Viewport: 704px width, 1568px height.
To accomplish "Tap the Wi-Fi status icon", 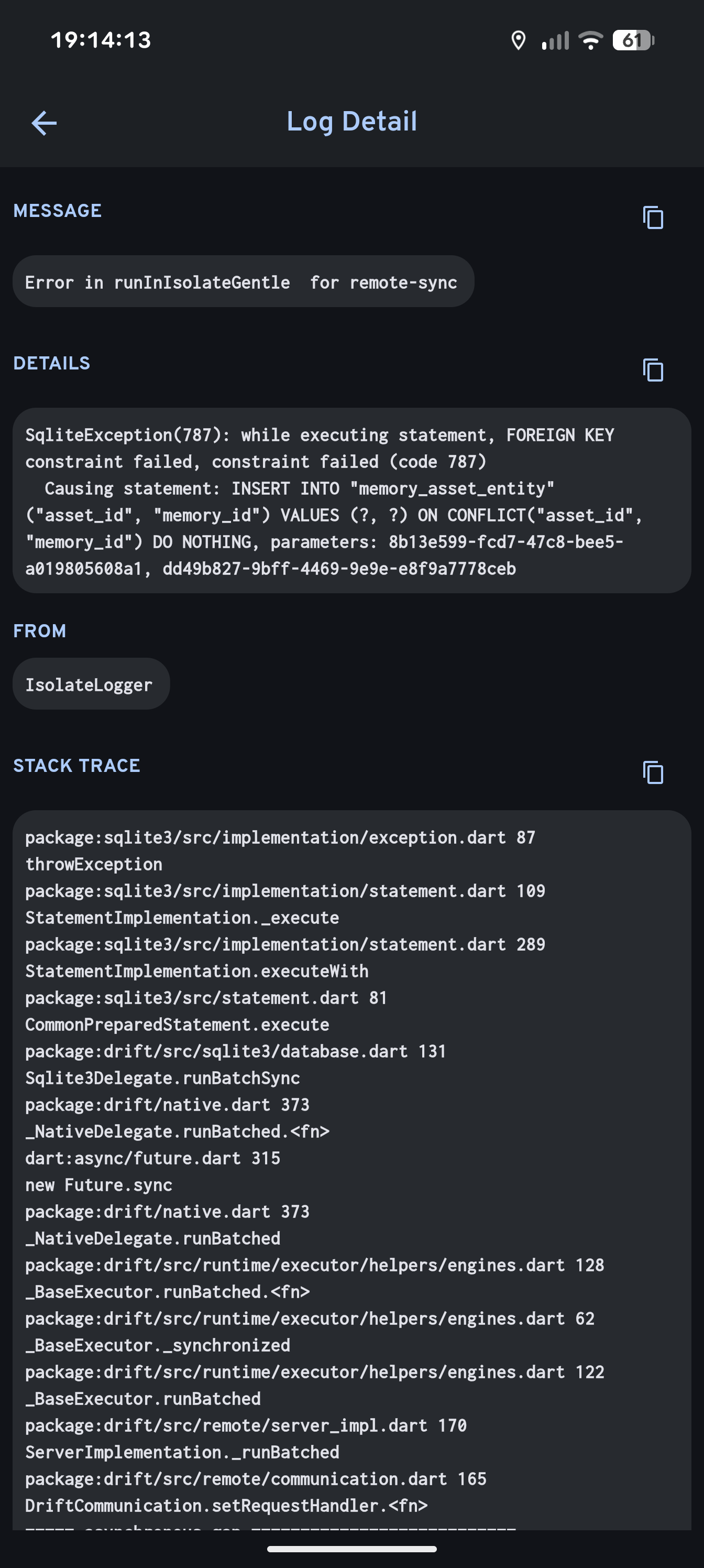I will [590, 41].
